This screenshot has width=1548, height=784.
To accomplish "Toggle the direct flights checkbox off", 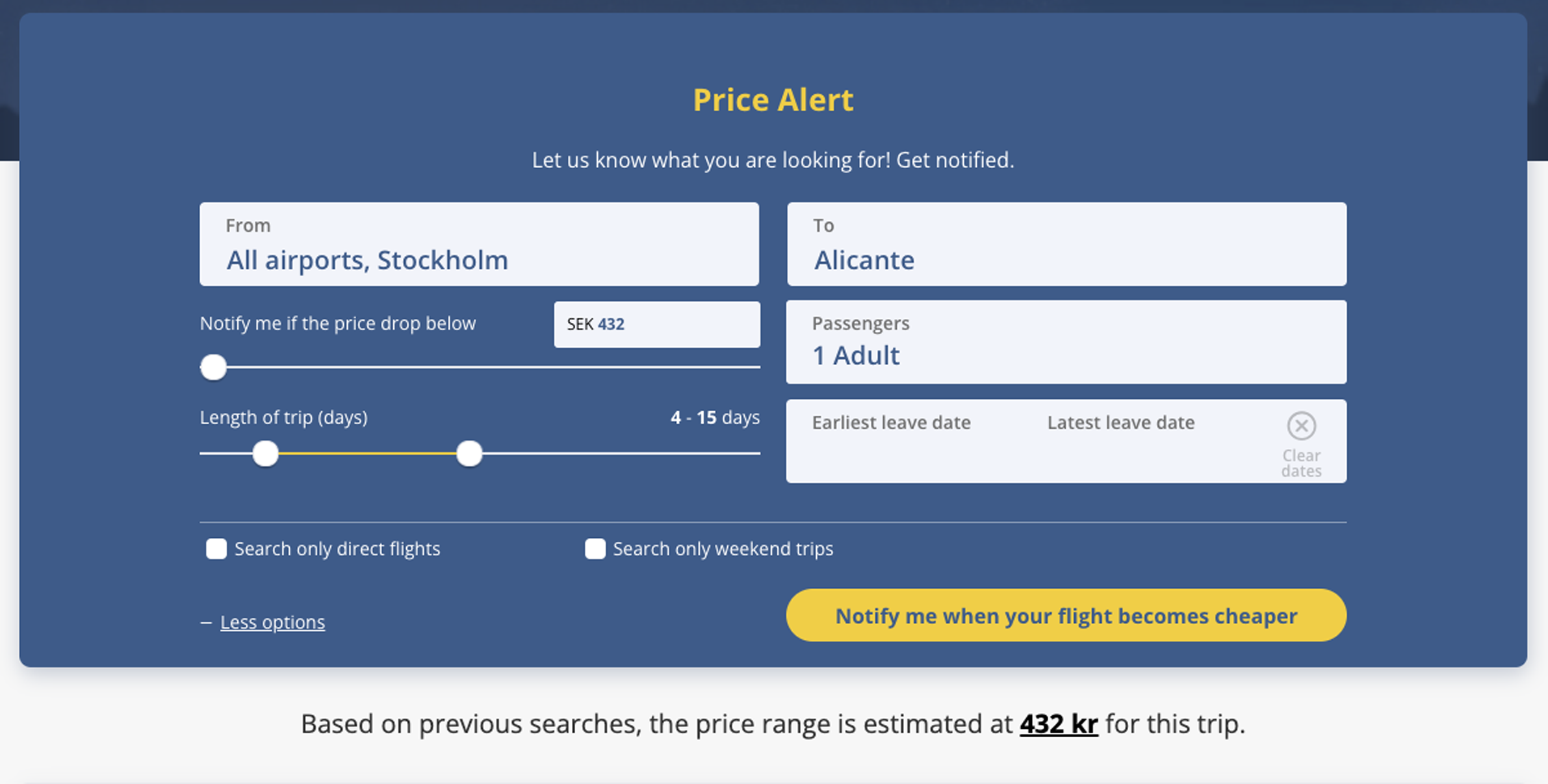I will (x=216, y=549).
